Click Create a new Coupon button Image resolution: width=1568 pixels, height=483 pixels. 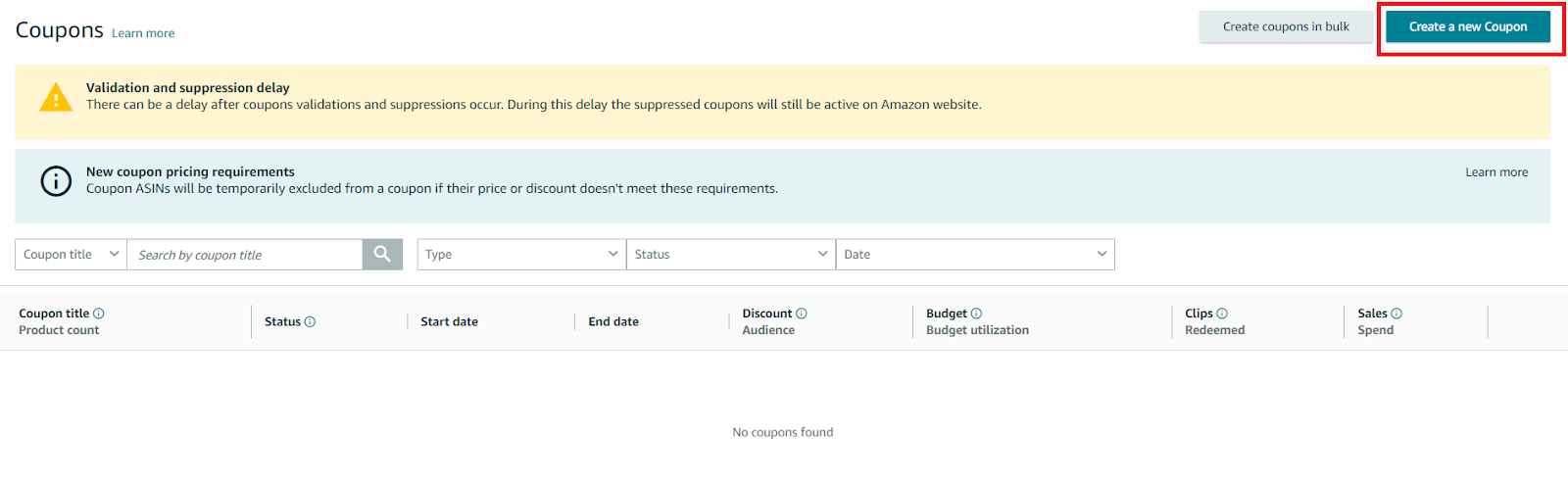tap(1467, 27)
